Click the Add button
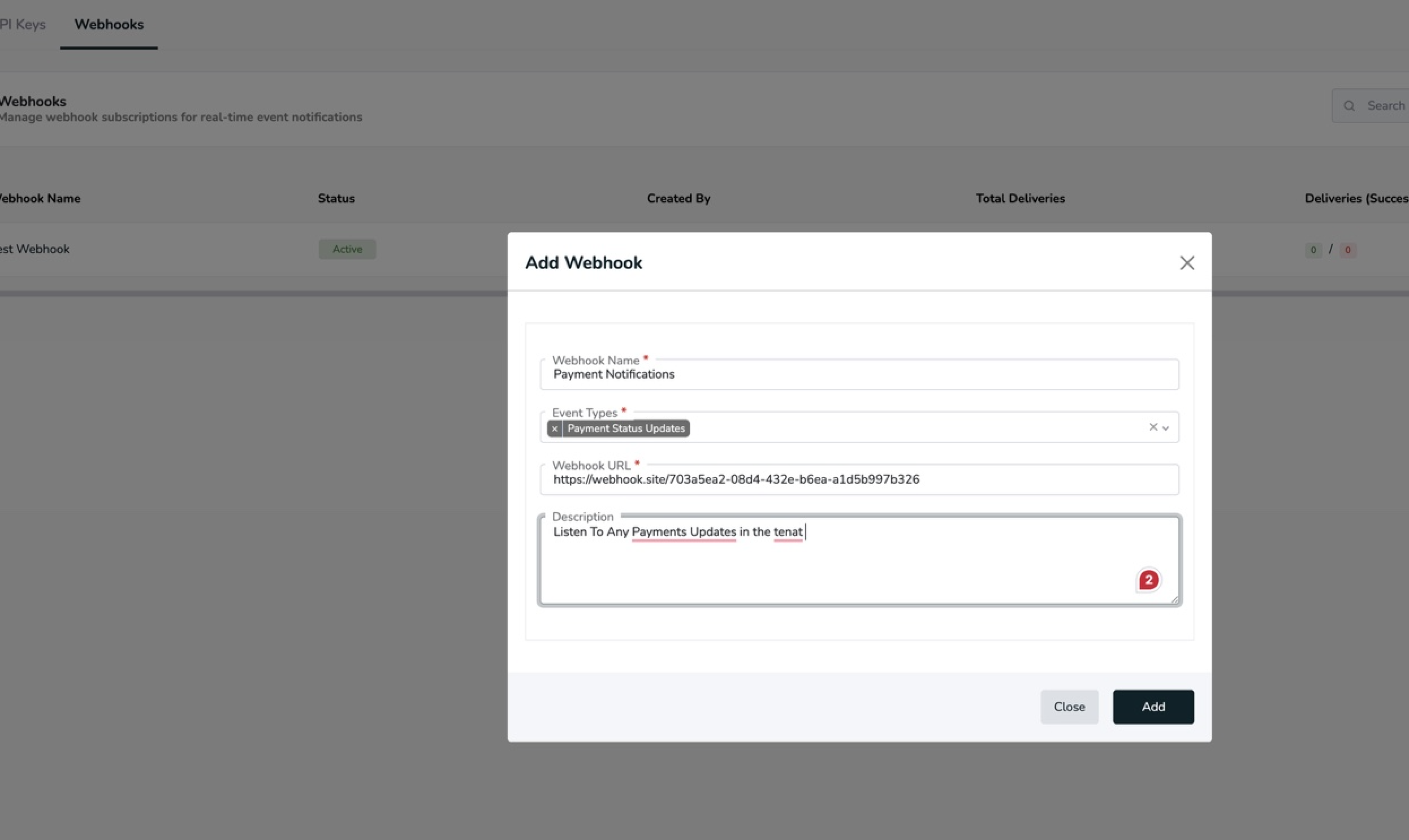Viewport: 1409px width, 840px height. (1152, 707)
